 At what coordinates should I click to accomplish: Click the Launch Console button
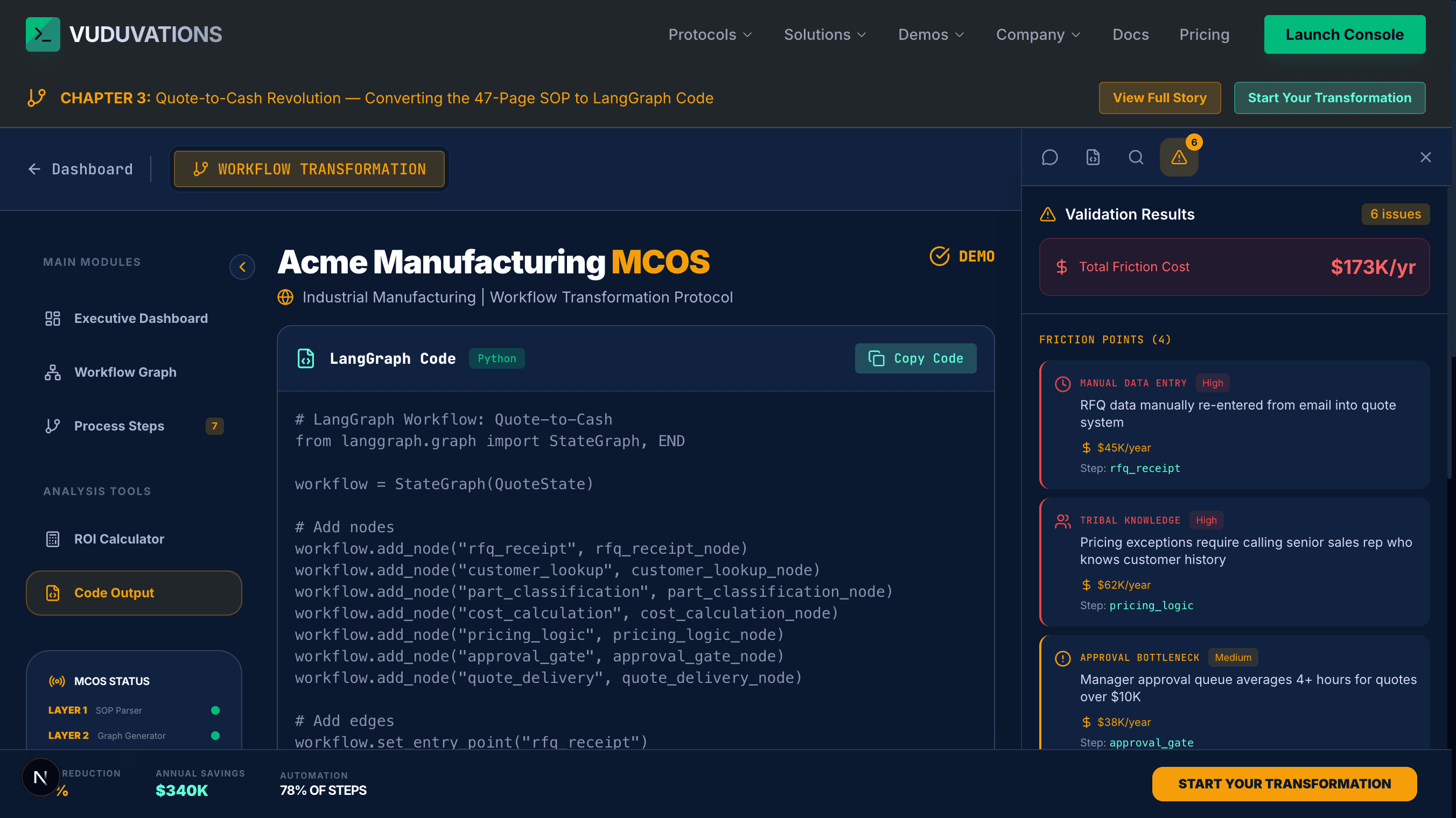1345,34
